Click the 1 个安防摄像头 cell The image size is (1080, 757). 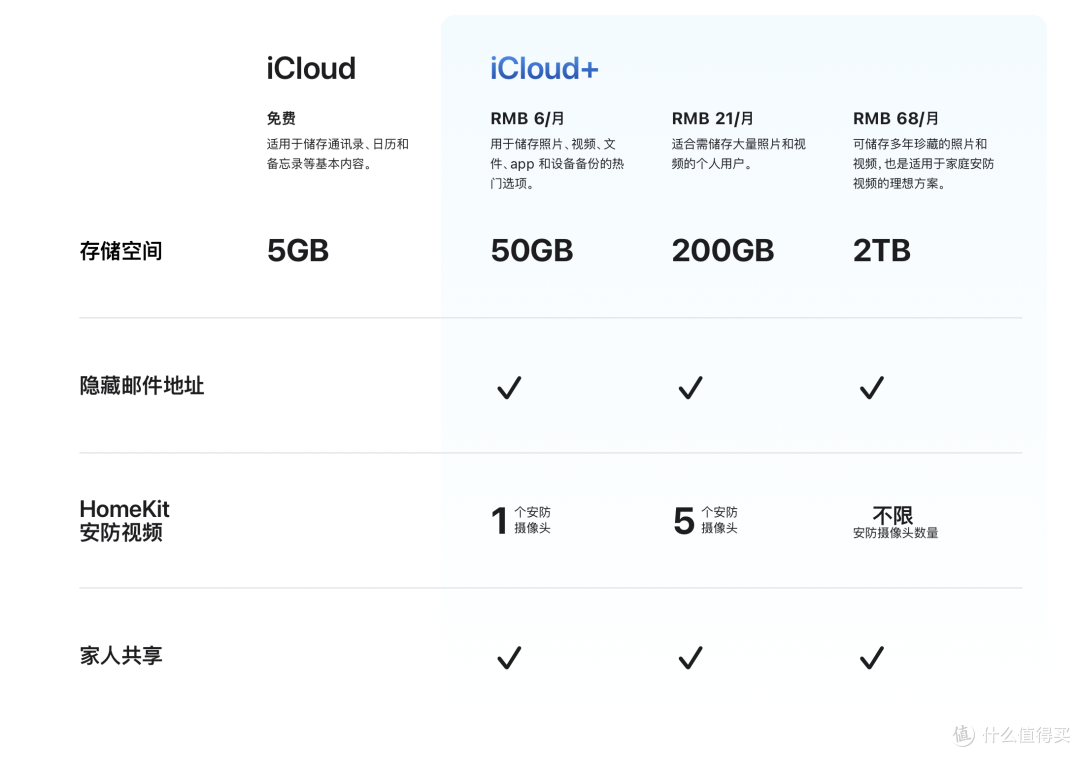click(x=521, y=520)
